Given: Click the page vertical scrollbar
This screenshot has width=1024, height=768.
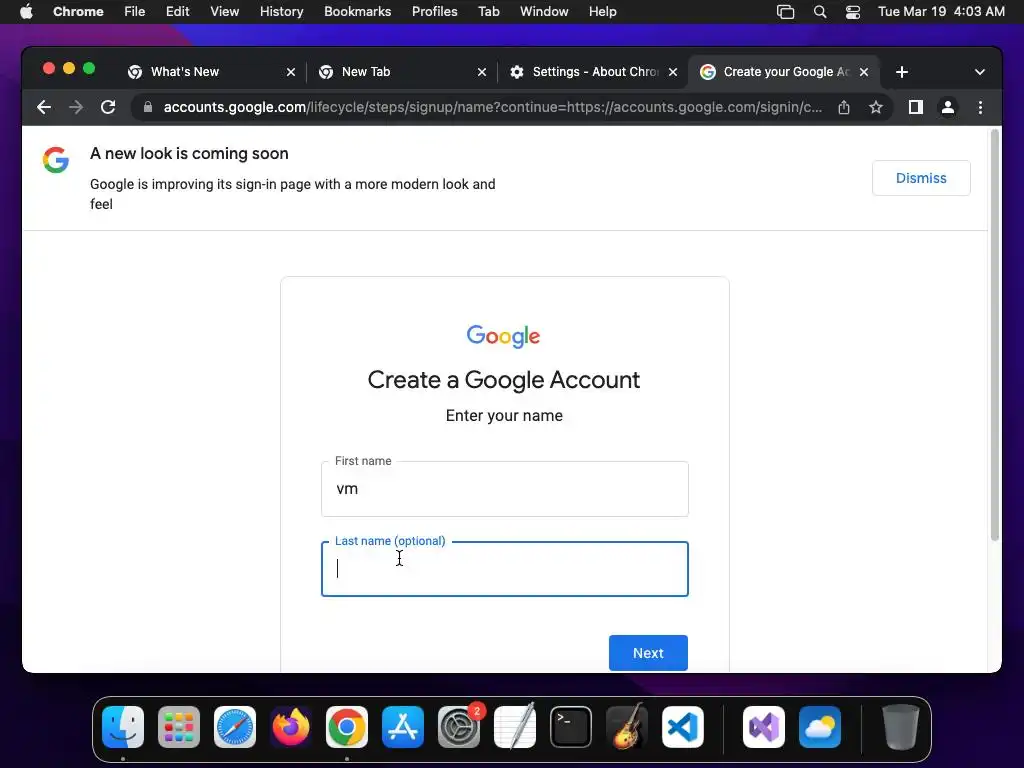Looking at the screenshot, I should (x=995, y=335).
